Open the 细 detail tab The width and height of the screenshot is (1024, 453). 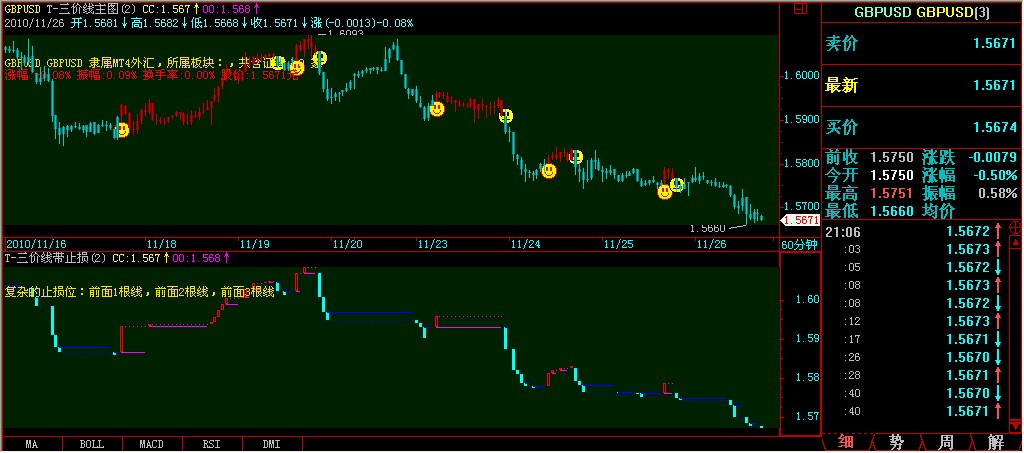846,443
